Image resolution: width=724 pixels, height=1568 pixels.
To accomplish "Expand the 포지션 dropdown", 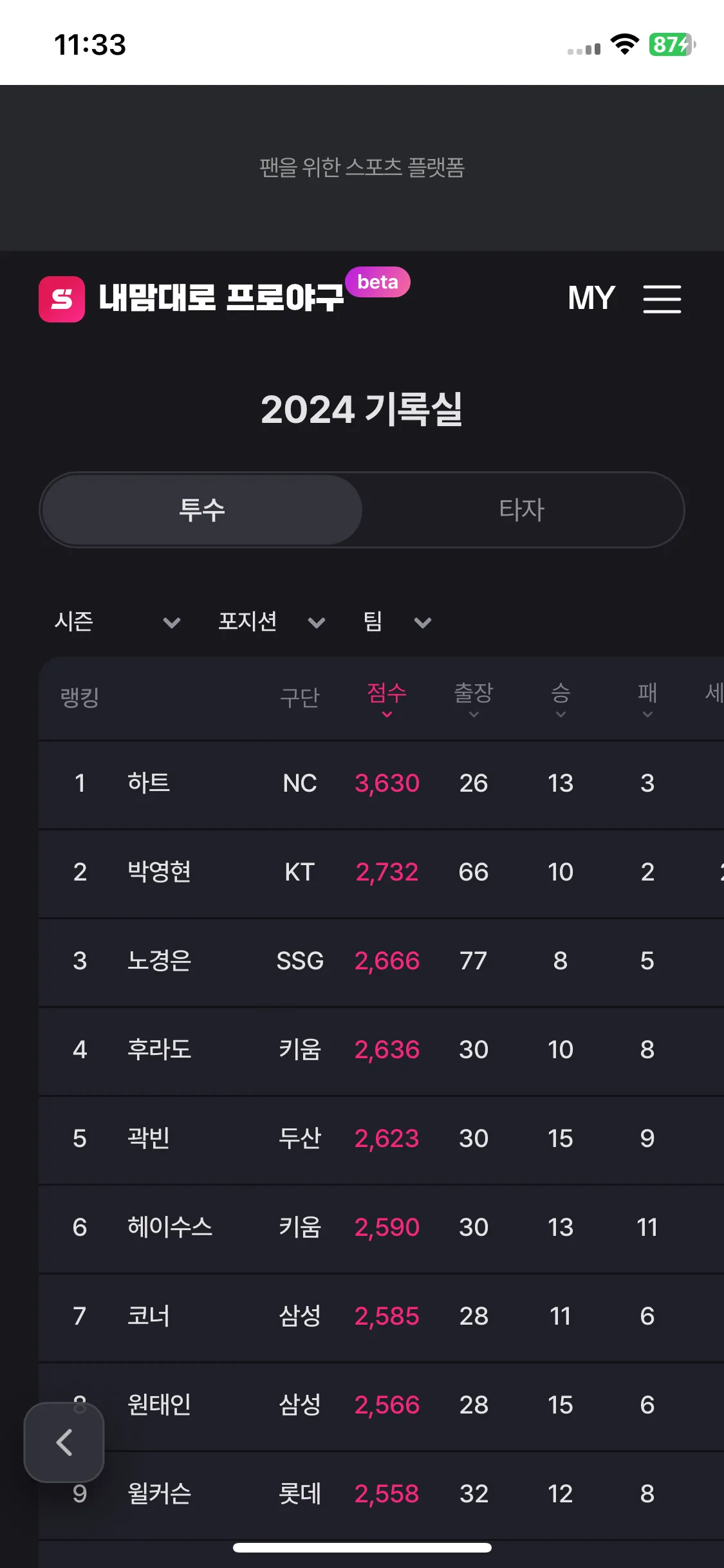I will coord(272,622).
